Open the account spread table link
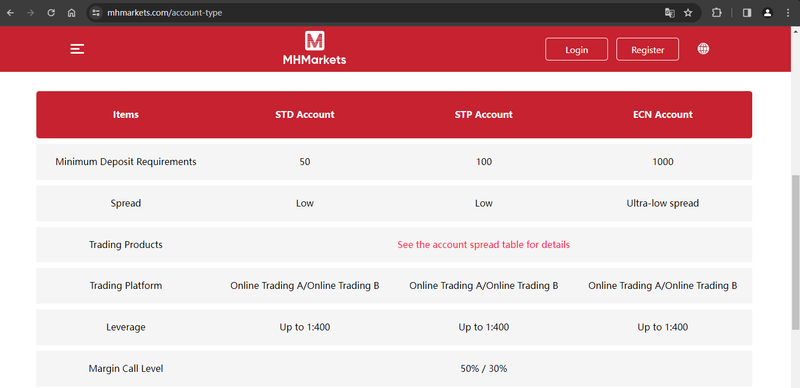 (x=483, y=245)
